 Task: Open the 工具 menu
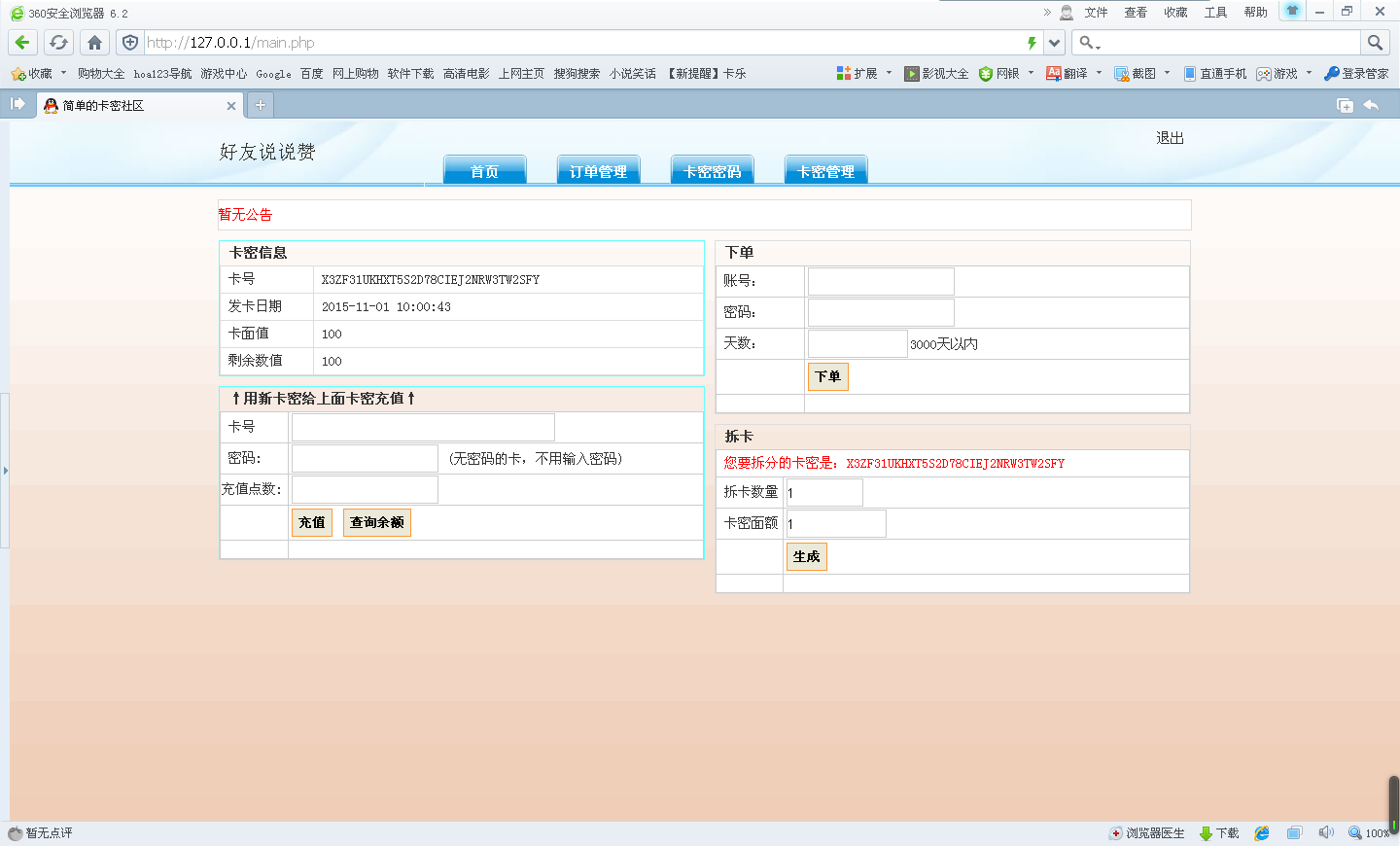pos(1215,13)
